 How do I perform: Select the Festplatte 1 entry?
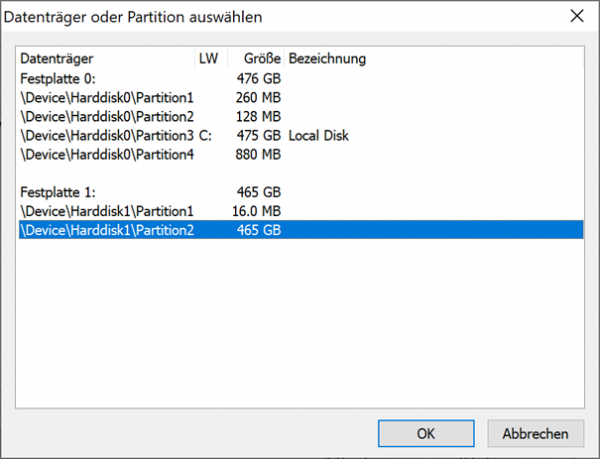click(301, 192)
